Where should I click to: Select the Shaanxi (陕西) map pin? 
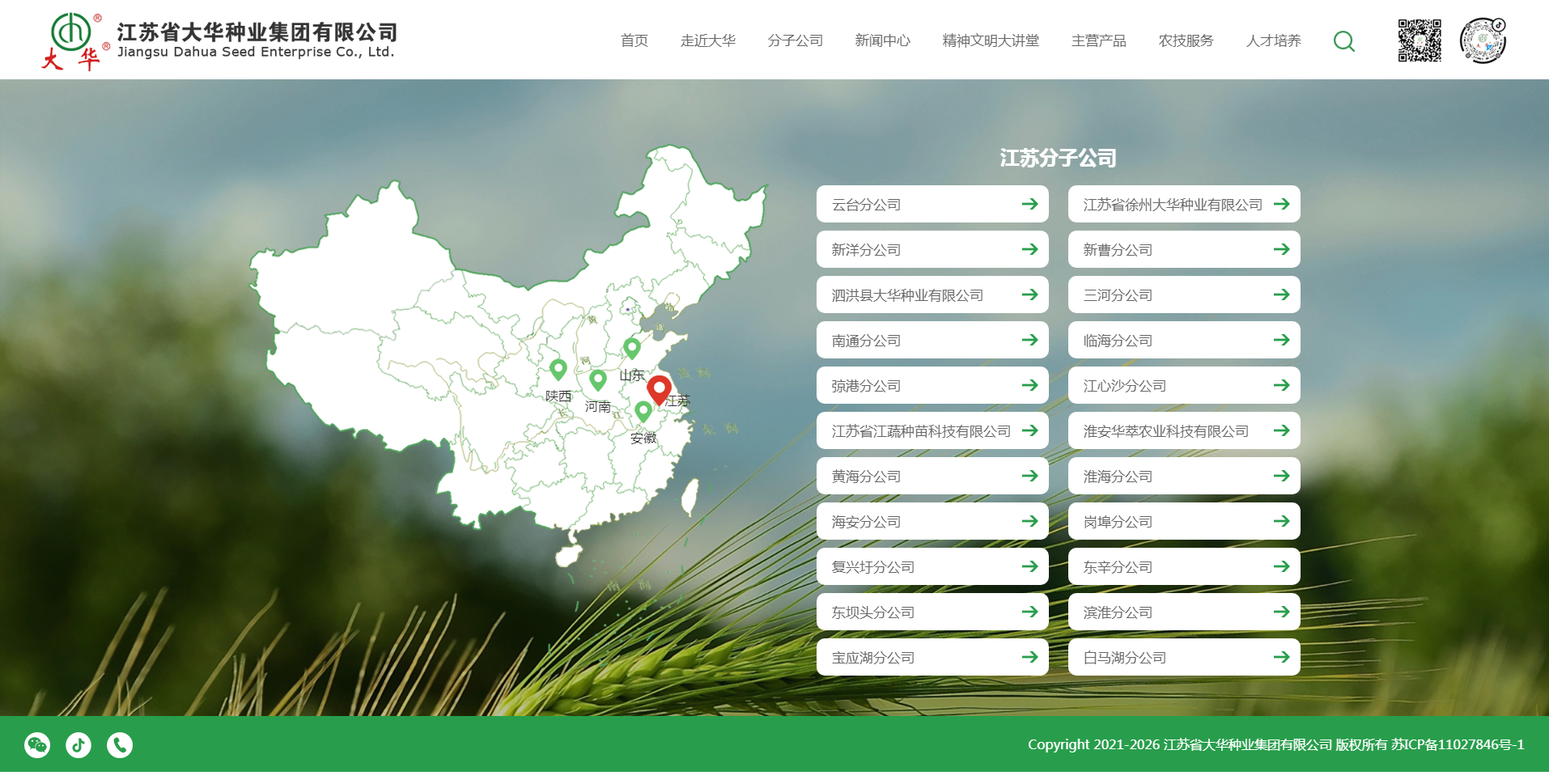(558, 369)
